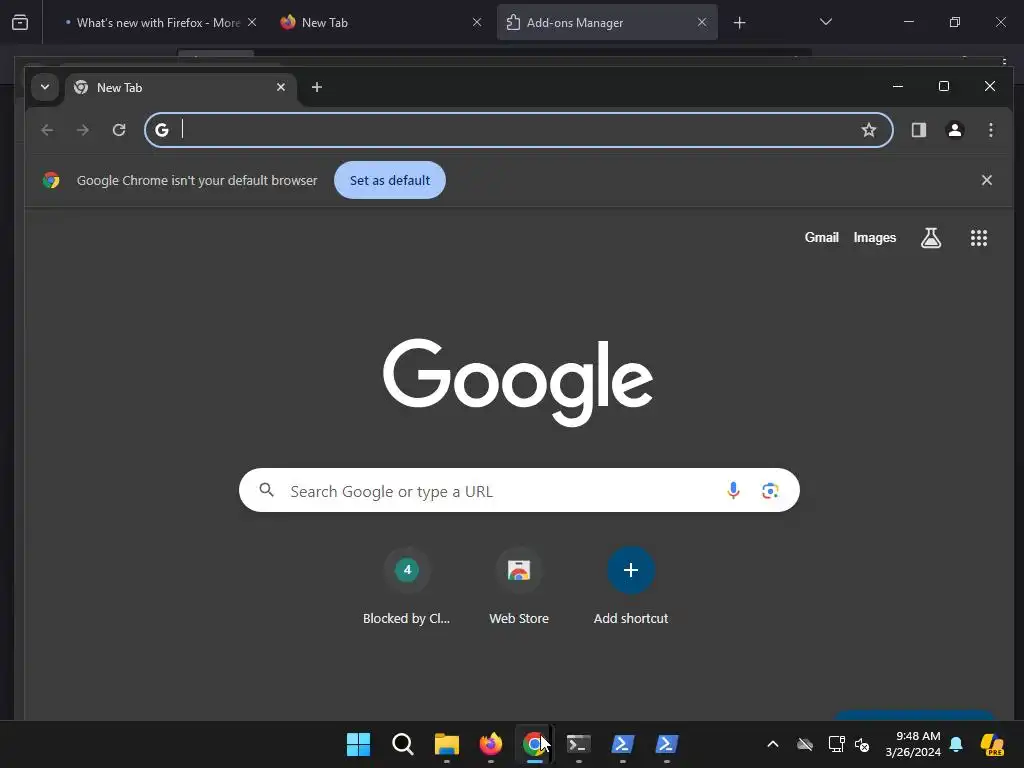Open a new tab in Firefox
The image size is (1024, 768).
[x=739, y=23]
